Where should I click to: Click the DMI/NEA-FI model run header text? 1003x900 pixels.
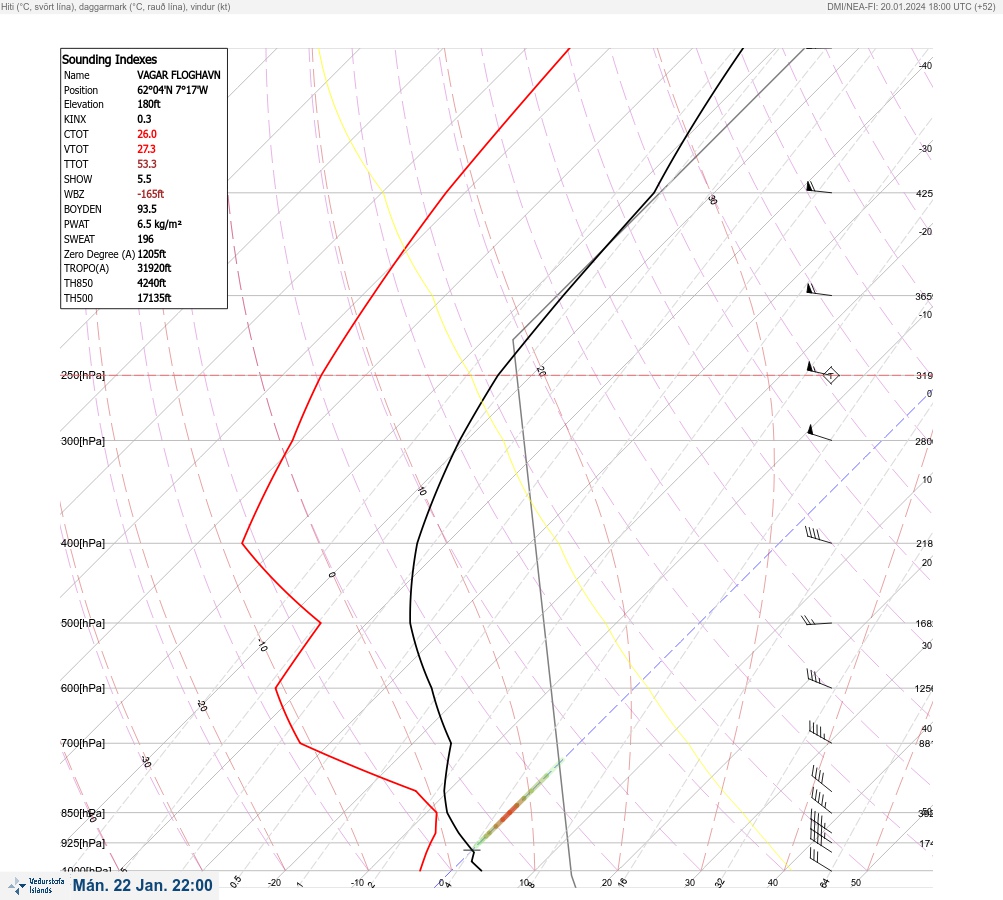911,7
